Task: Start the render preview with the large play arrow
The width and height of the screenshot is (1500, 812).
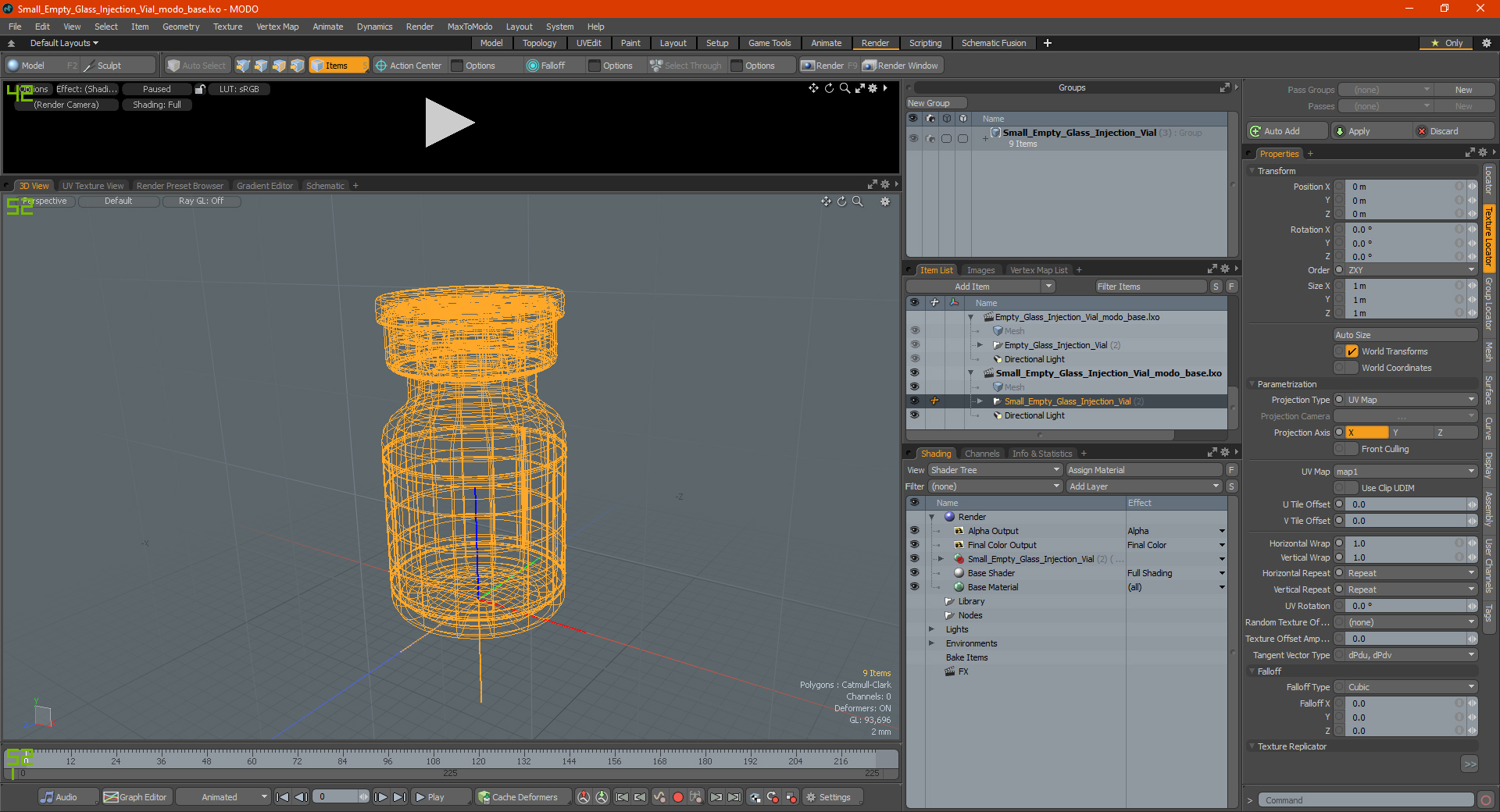Action: [x=449, y=123]
